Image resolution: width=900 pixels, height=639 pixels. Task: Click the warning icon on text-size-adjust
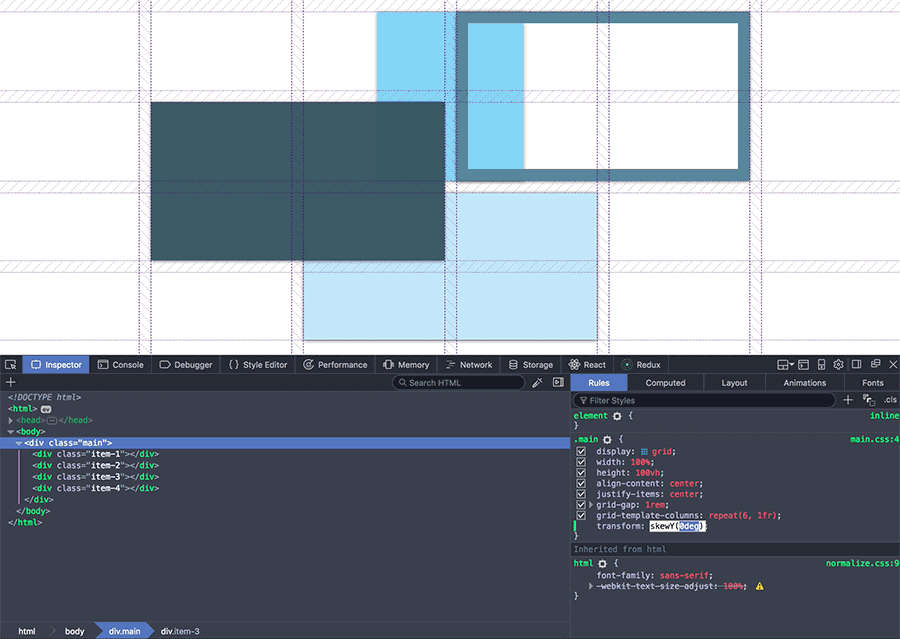759,586
